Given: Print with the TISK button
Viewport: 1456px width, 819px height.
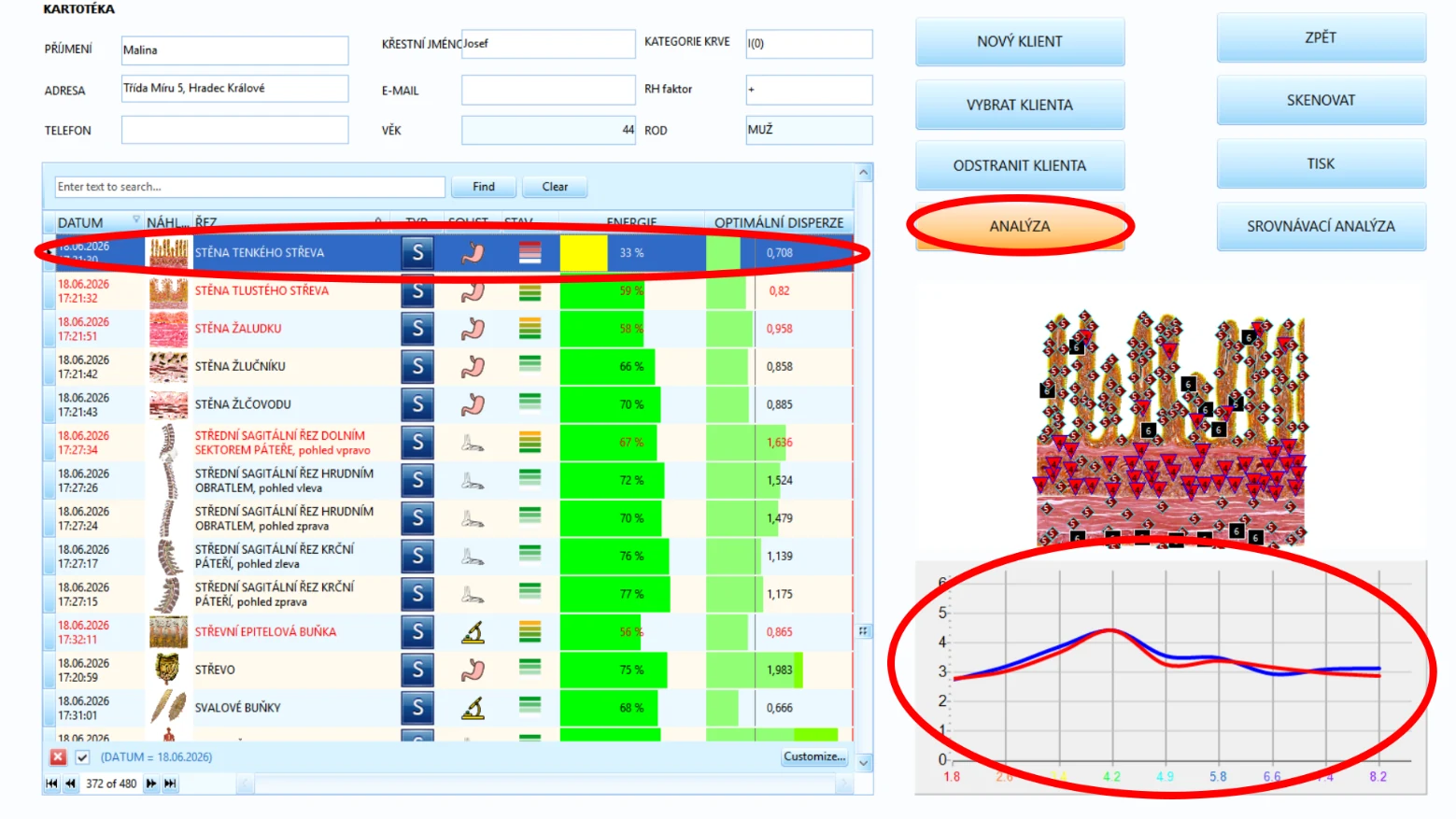Looking at the screenshot, I should coord(1321,163).
